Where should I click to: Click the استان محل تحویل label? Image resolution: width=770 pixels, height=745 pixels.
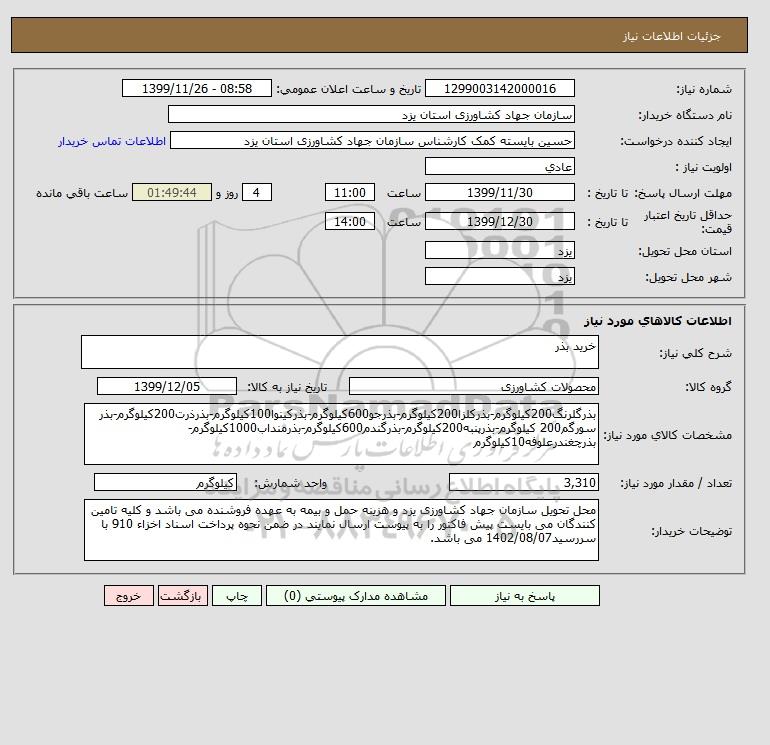click(685, 251)
